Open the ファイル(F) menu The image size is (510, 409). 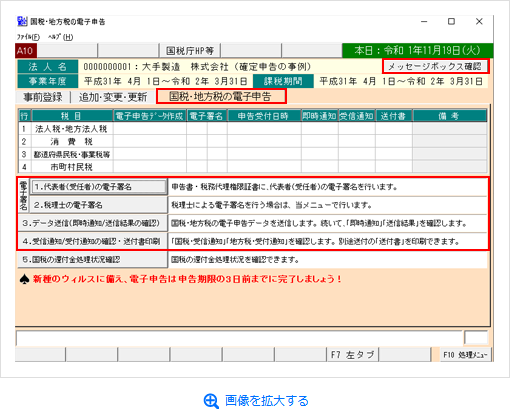click(x=28, y=37)
